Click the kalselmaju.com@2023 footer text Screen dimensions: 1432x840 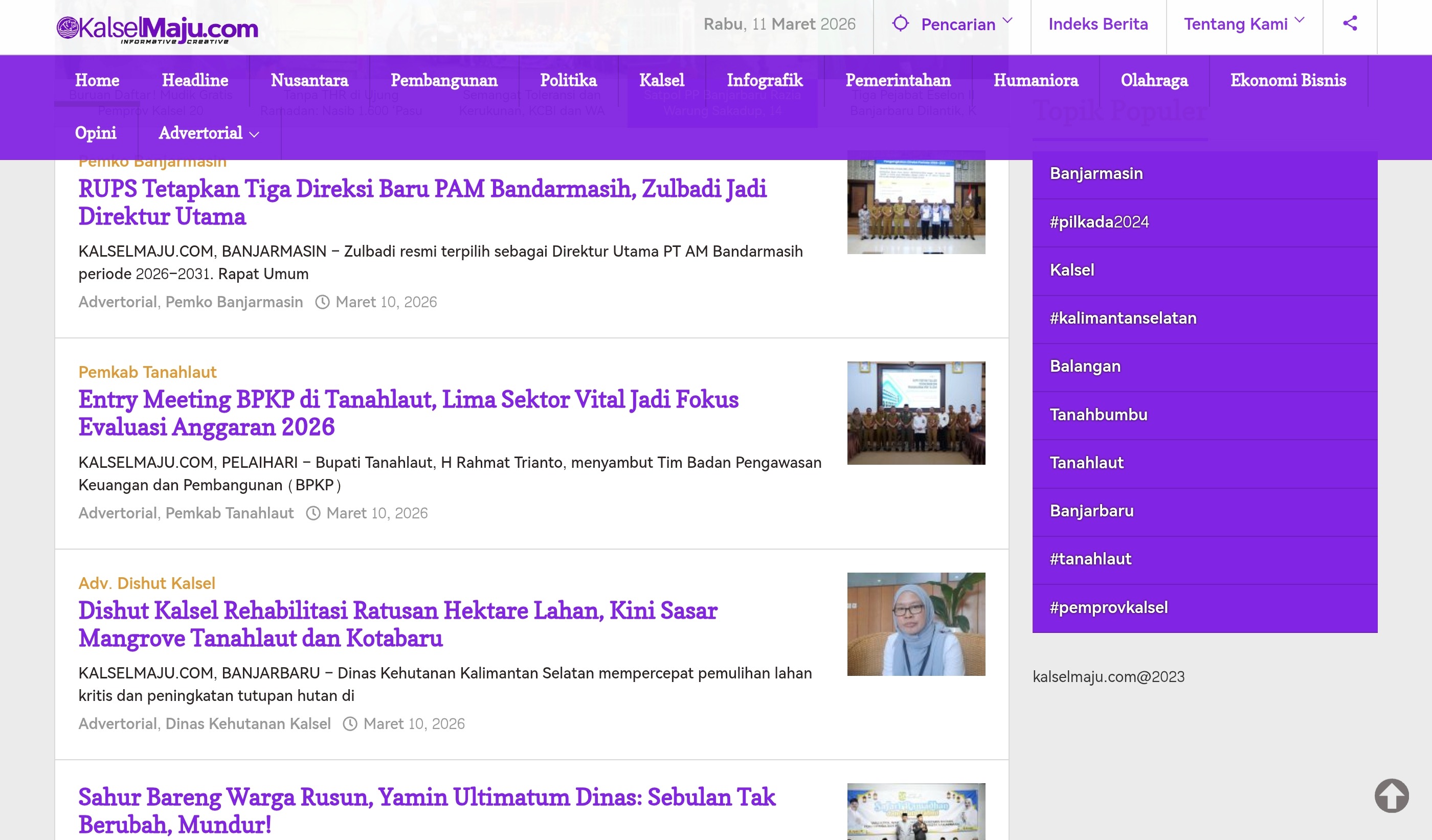1108,677
